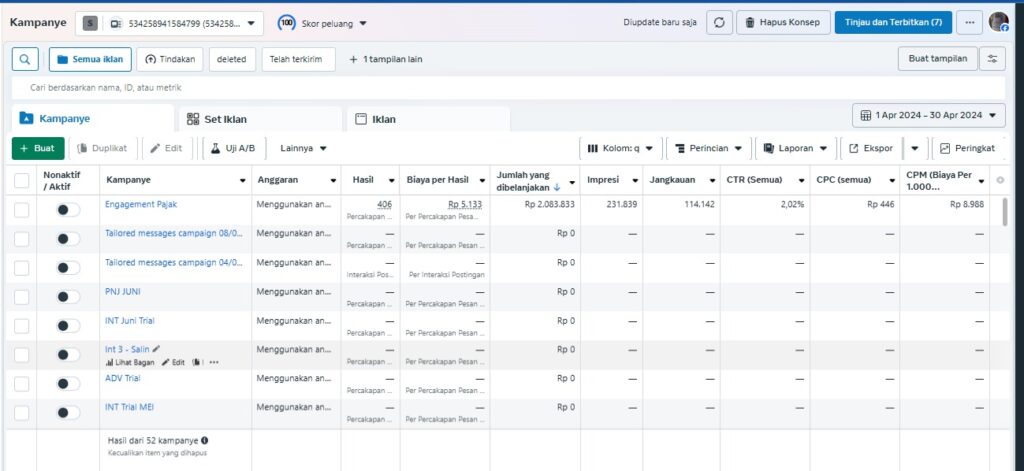Open the user profile avatar

point(998,22)
